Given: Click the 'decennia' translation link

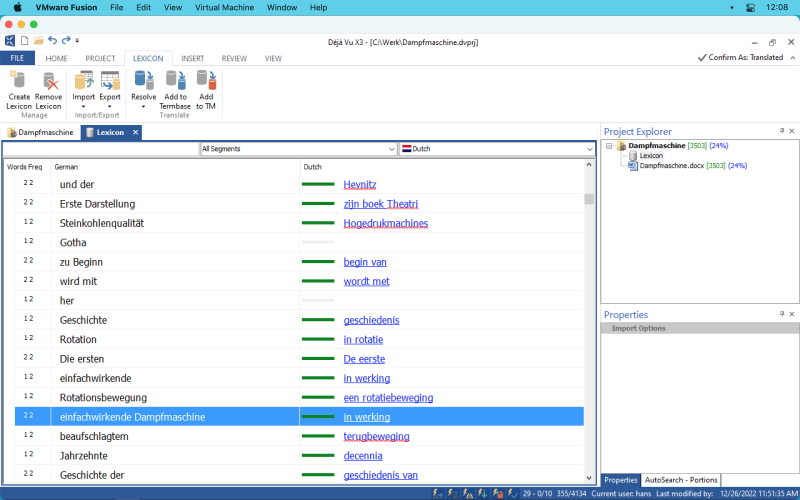Looking at the screenshot, I should coord(363,456).
